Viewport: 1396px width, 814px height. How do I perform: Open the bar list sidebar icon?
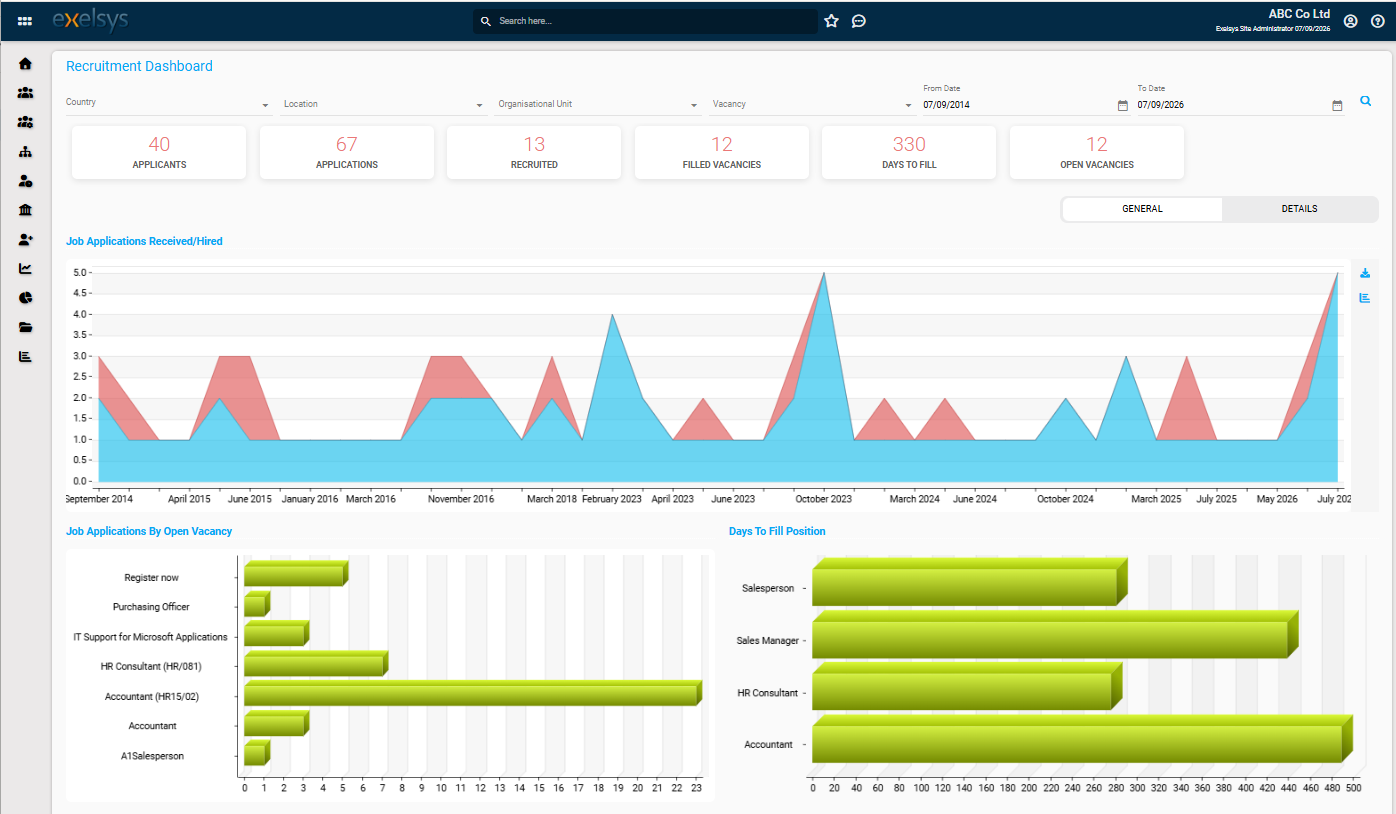pyautogui.click(x=25, y=357)
